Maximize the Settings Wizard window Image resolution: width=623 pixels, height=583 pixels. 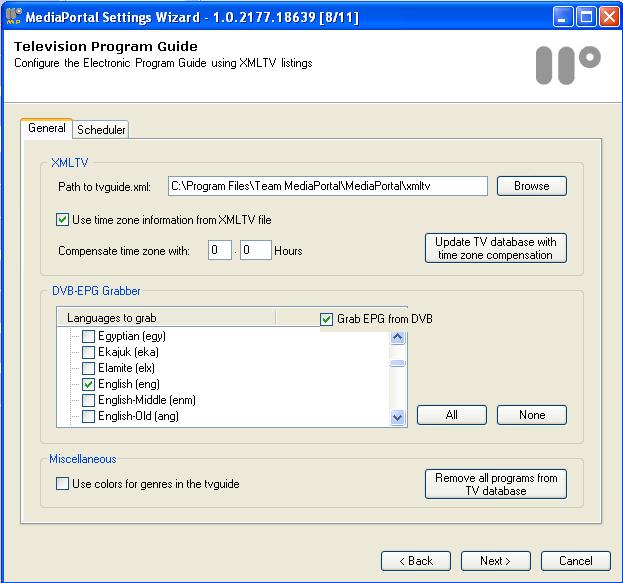point(586,17)
